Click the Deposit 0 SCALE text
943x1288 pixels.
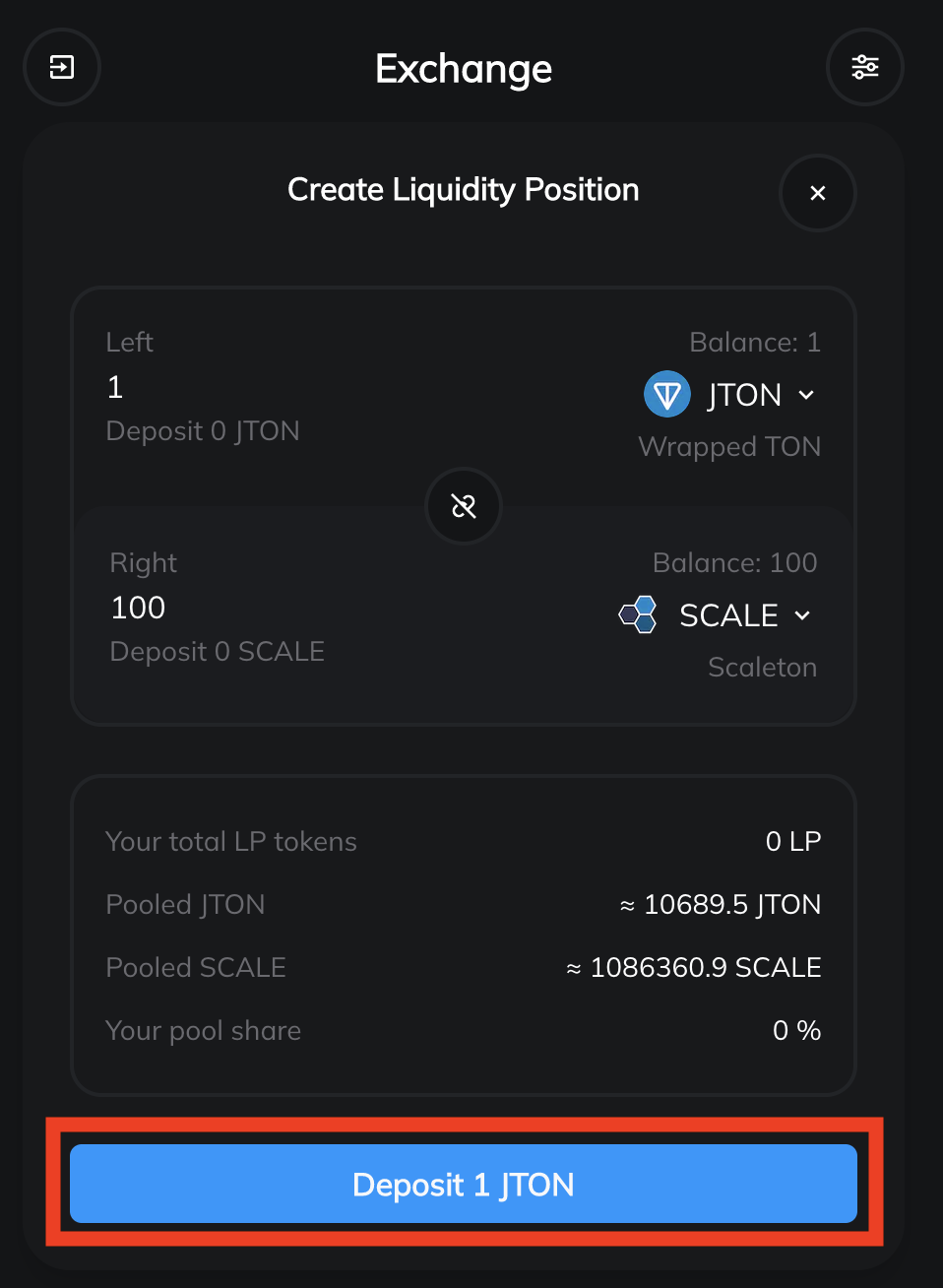(218, 652)
